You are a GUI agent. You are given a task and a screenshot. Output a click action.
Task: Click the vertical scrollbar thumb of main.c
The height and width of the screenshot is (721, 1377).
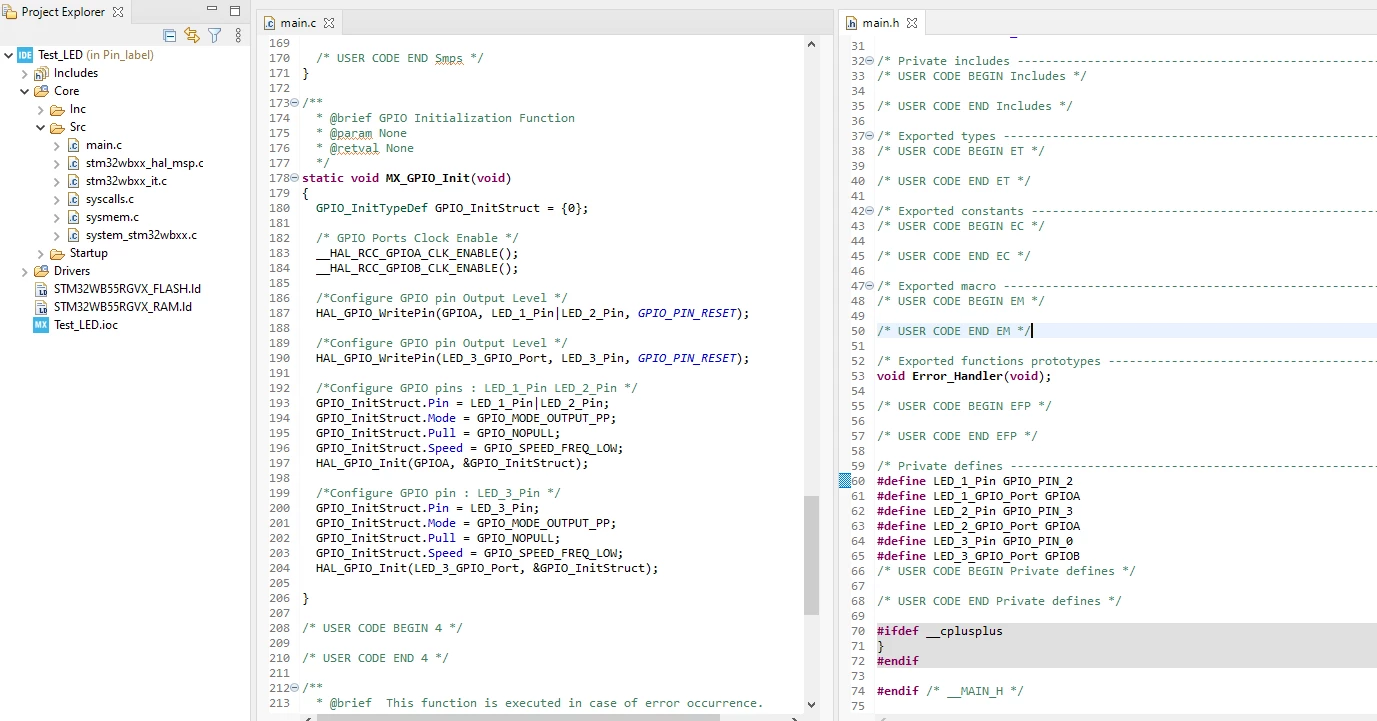point(811,554)
